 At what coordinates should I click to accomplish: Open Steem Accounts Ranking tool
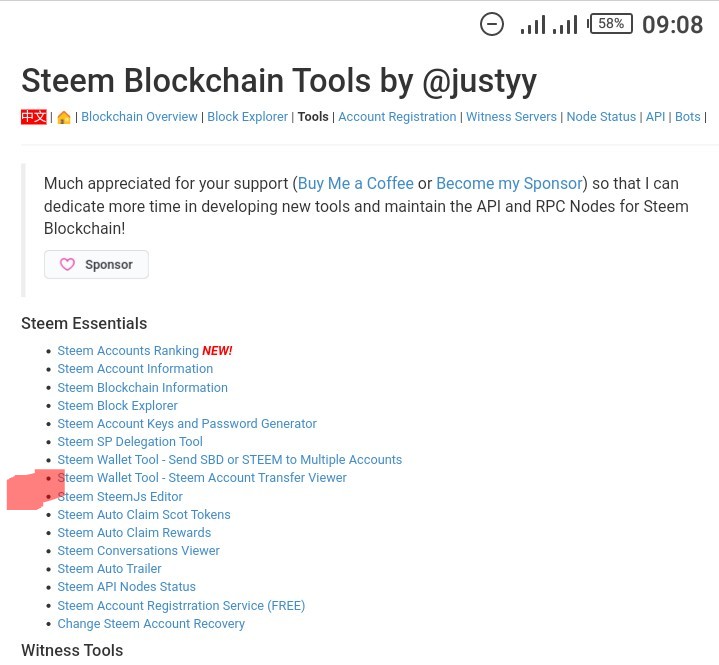coord(128,351)
